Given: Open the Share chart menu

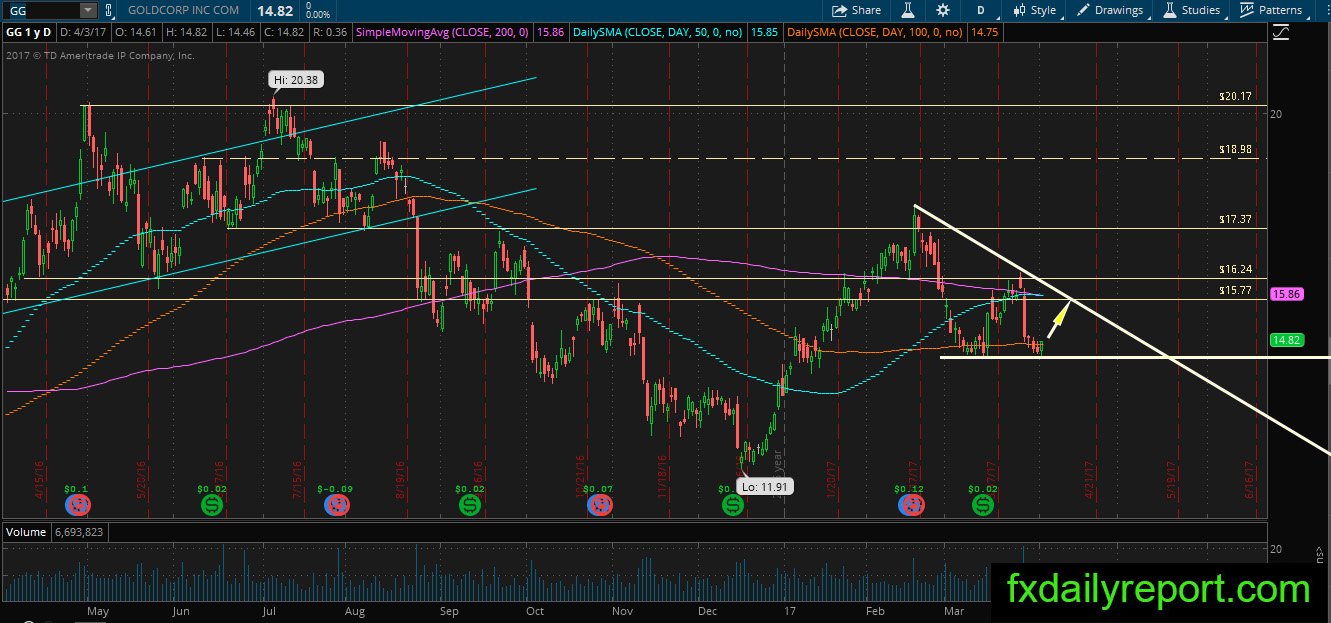Looking at the screenshot, I should [x=857, y=10].
